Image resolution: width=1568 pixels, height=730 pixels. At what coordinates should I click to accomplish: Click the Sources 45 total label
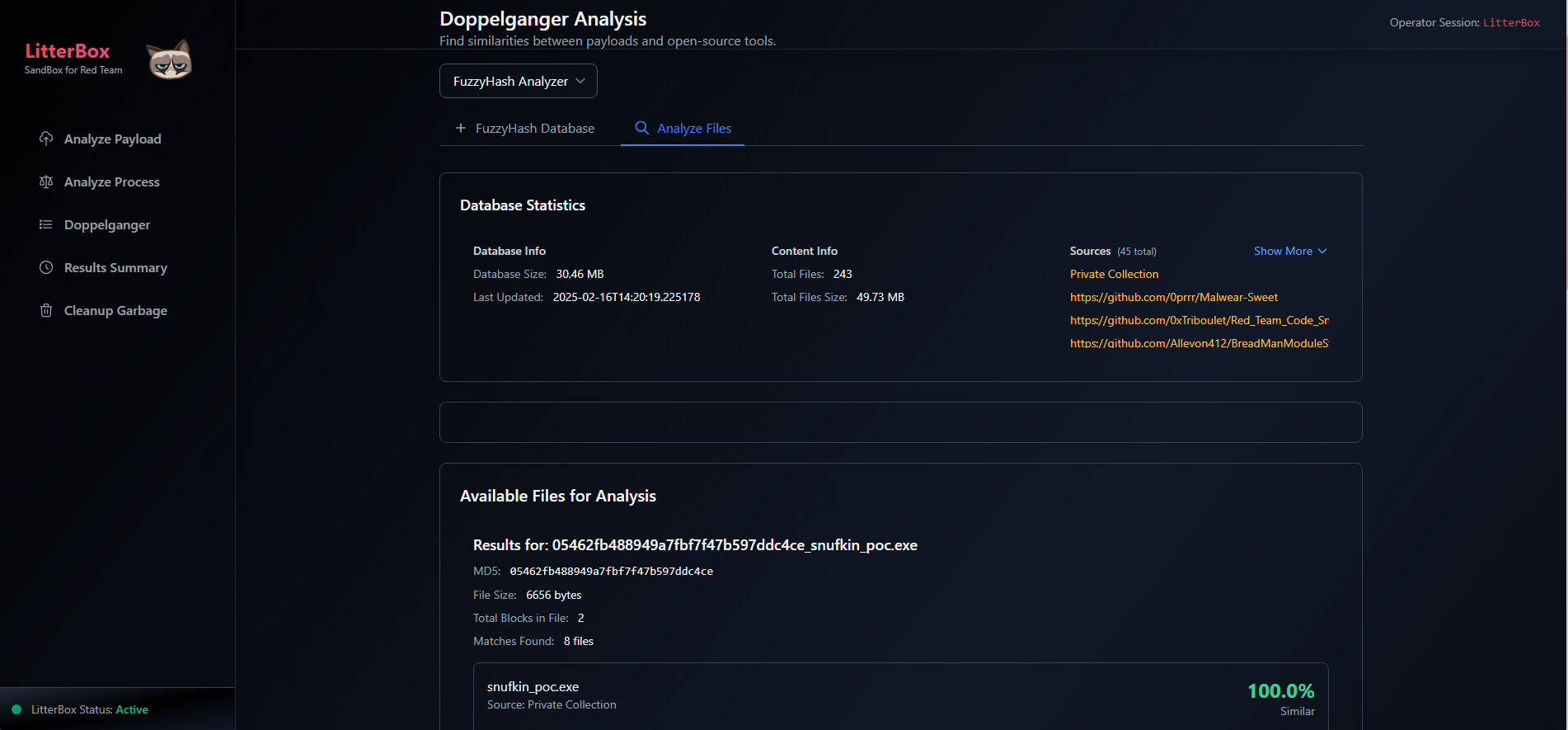pos(1113,251)
